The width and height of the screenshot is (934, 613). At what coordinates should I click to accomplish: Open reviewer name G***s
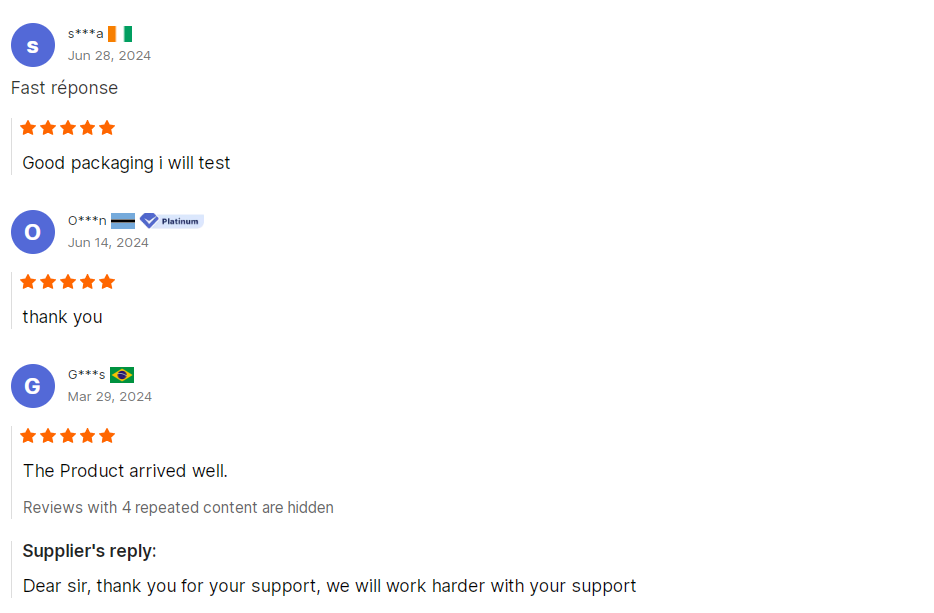coord(87,375)
